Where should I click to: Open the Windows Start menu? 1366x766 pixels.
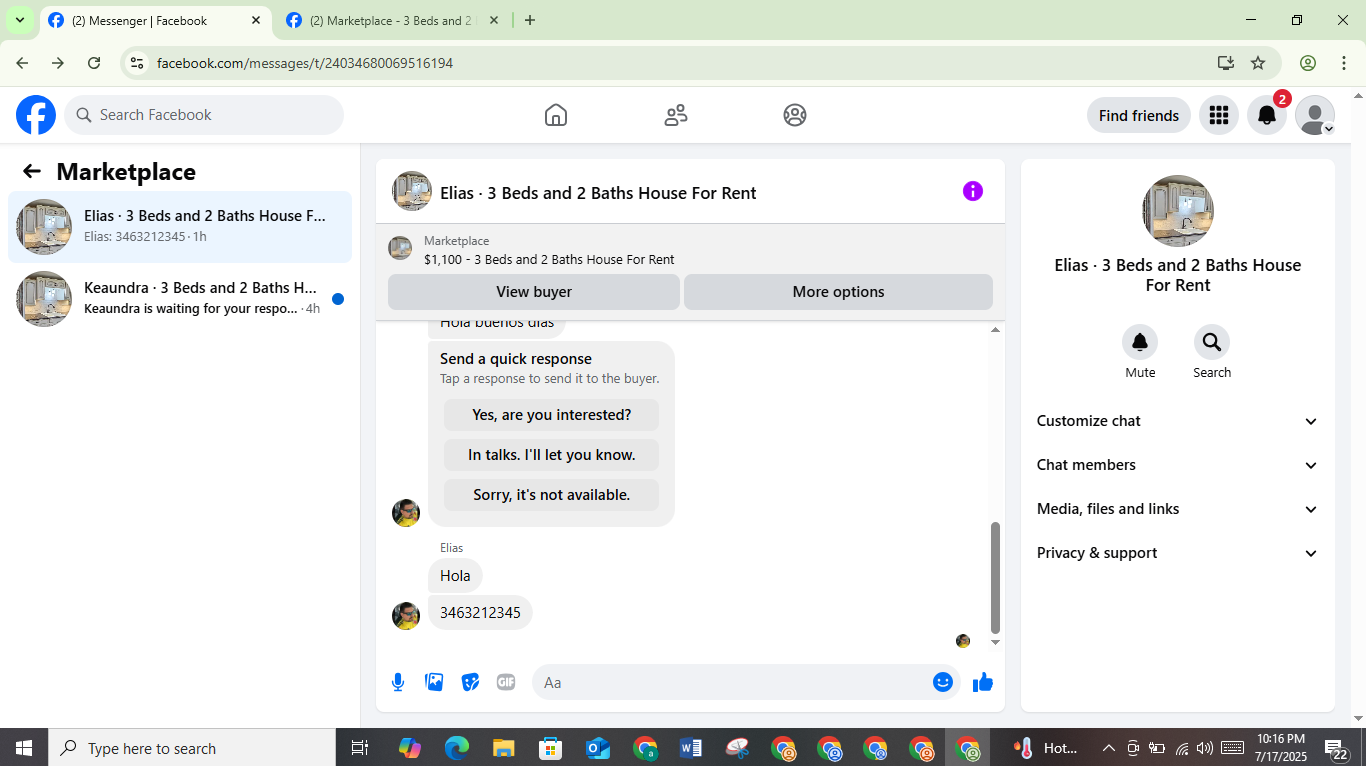24,748
